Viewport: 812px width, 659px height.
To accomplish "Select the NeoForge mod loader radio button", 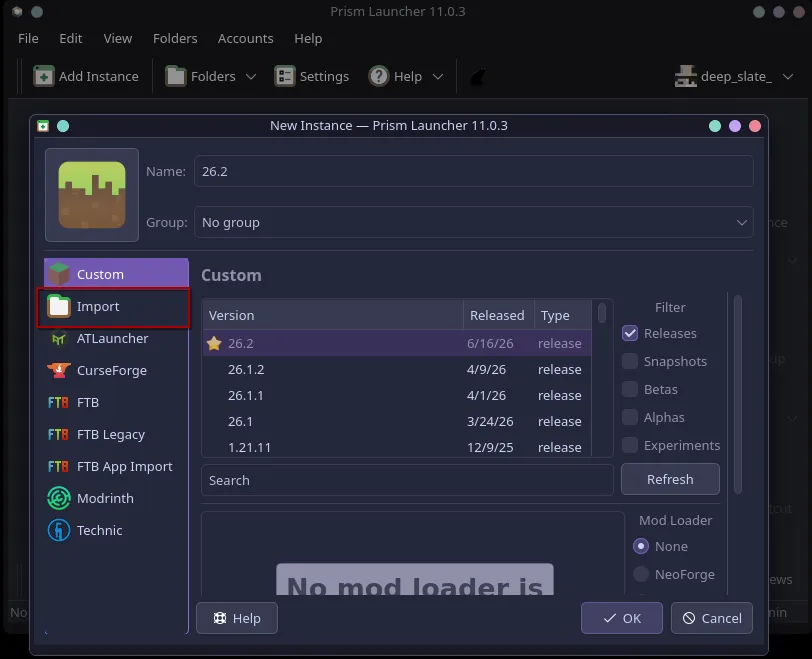I will 641,574.
